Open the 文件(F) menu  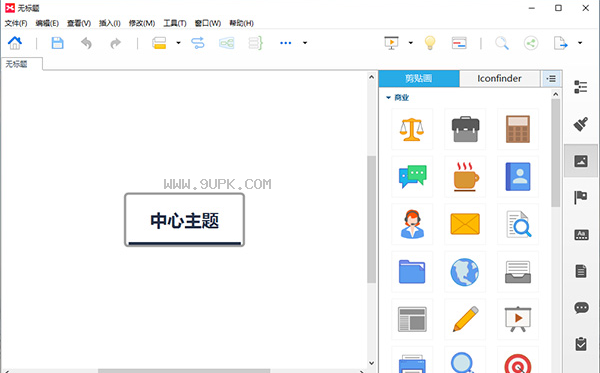[16, 23]
